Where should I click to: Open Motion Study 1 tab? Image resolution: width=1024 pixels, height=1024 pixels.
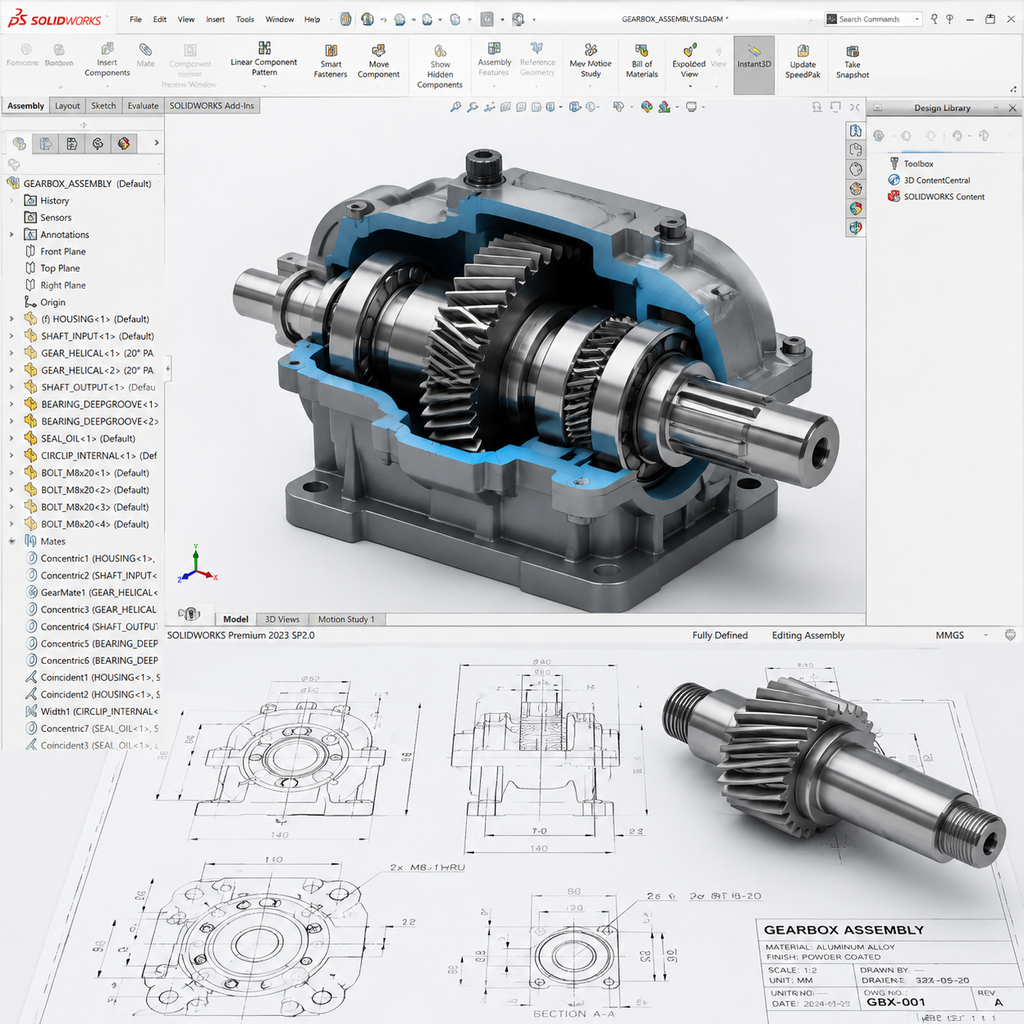coord(346,619)
